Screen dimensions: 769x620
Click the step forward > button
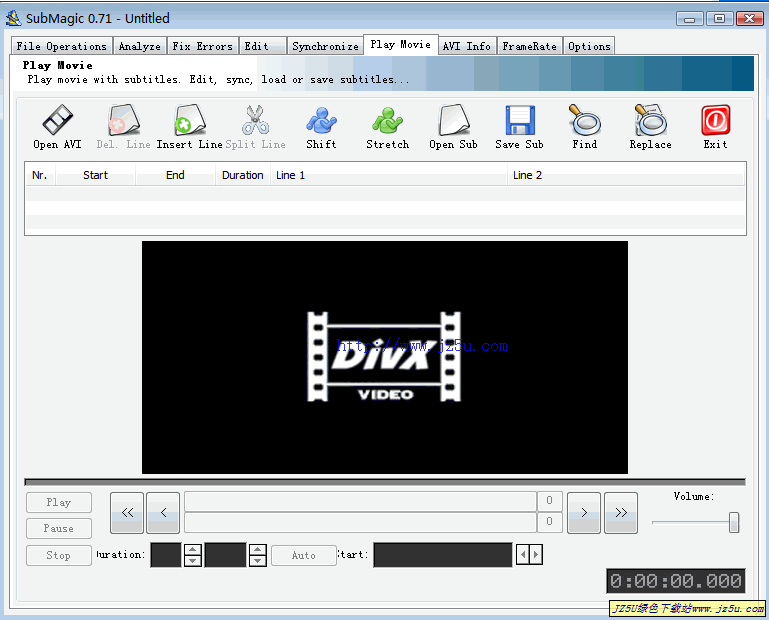(584, 513)
